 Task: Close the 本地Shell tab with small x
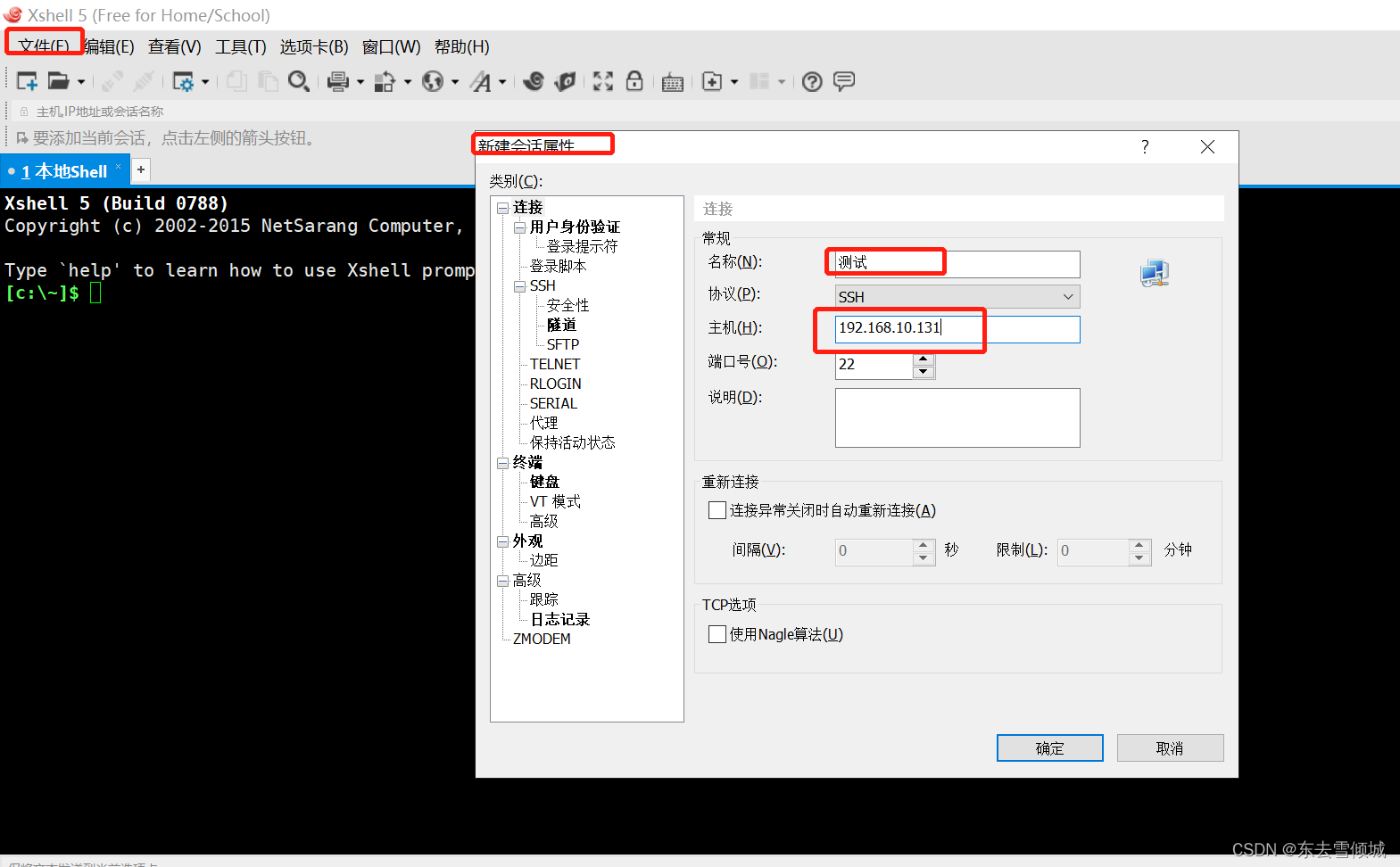118,166
